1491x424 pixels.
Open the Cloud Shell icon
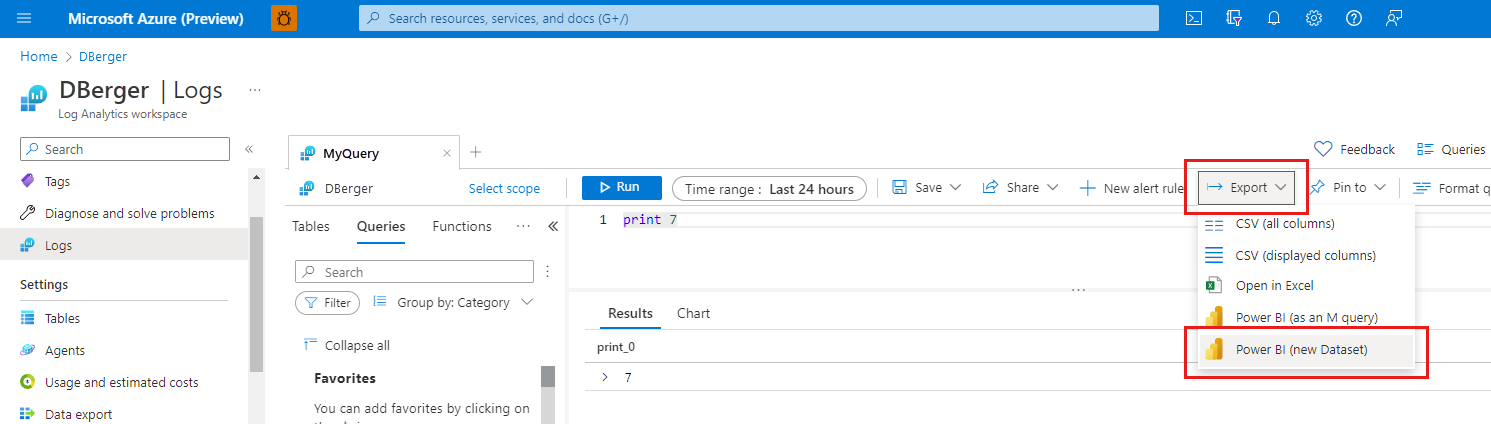point(1193,18)
